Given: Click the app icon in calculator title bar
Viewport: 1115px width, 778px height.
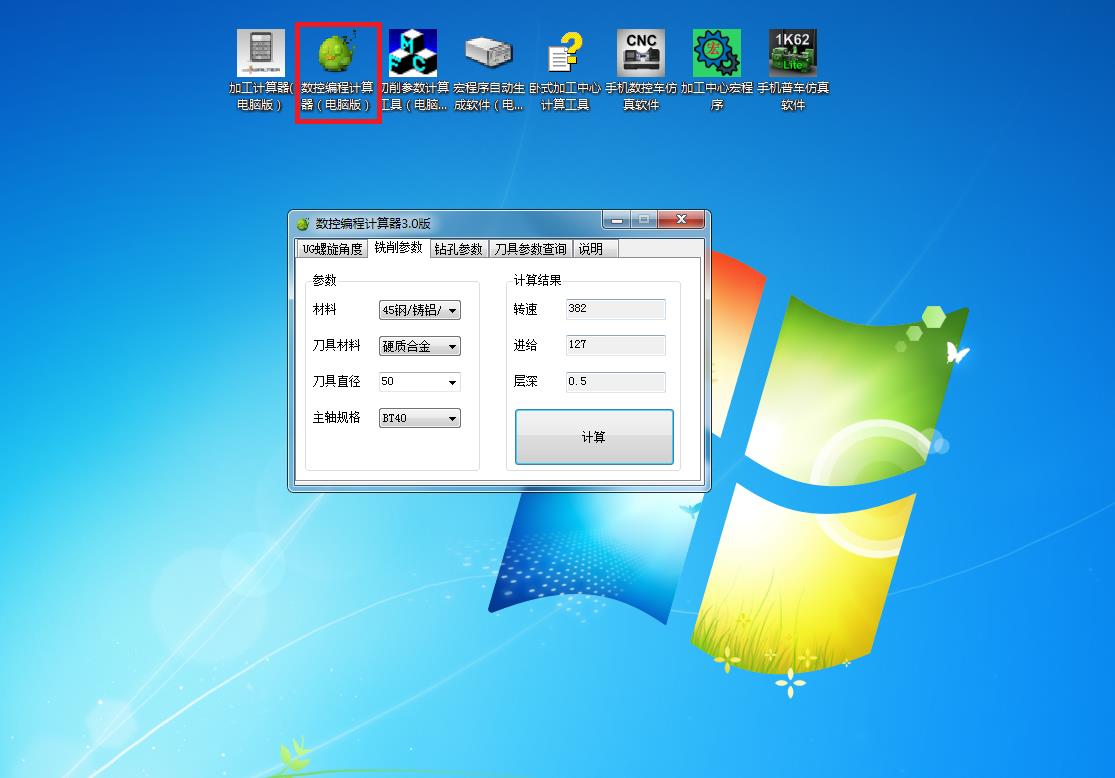Looking at the screenshot, I should (x=303, y=223).
